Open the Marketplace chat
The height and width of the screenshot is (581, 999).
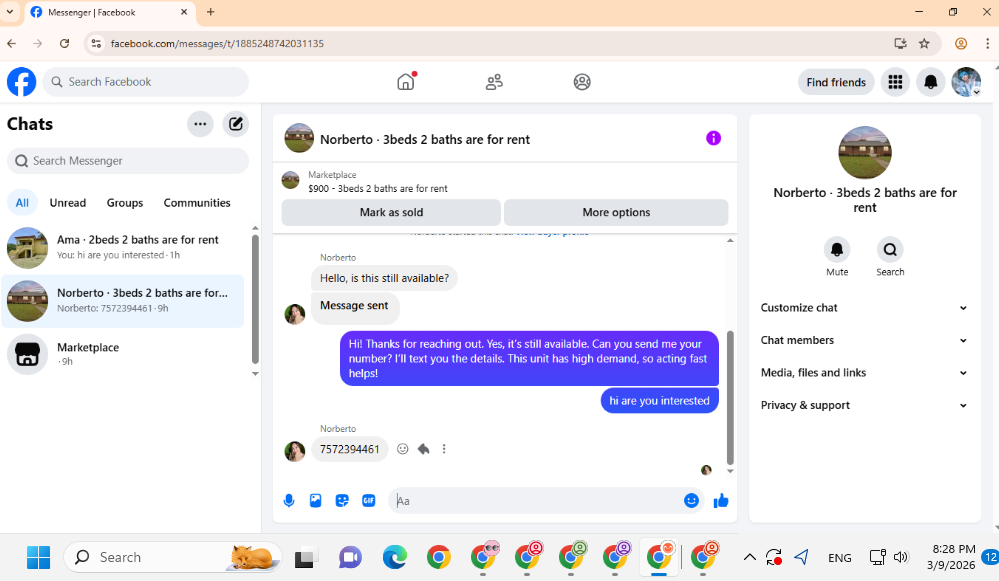click(123, 354)
